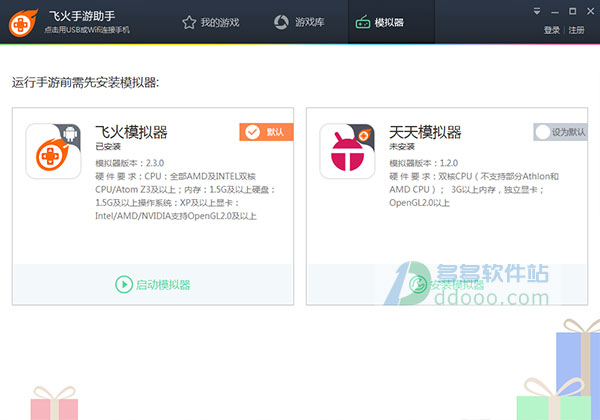The width and height of the screenshot is (600, 420).
Task: Click the 飞火手游助手 title text
Action: [82, 16]
